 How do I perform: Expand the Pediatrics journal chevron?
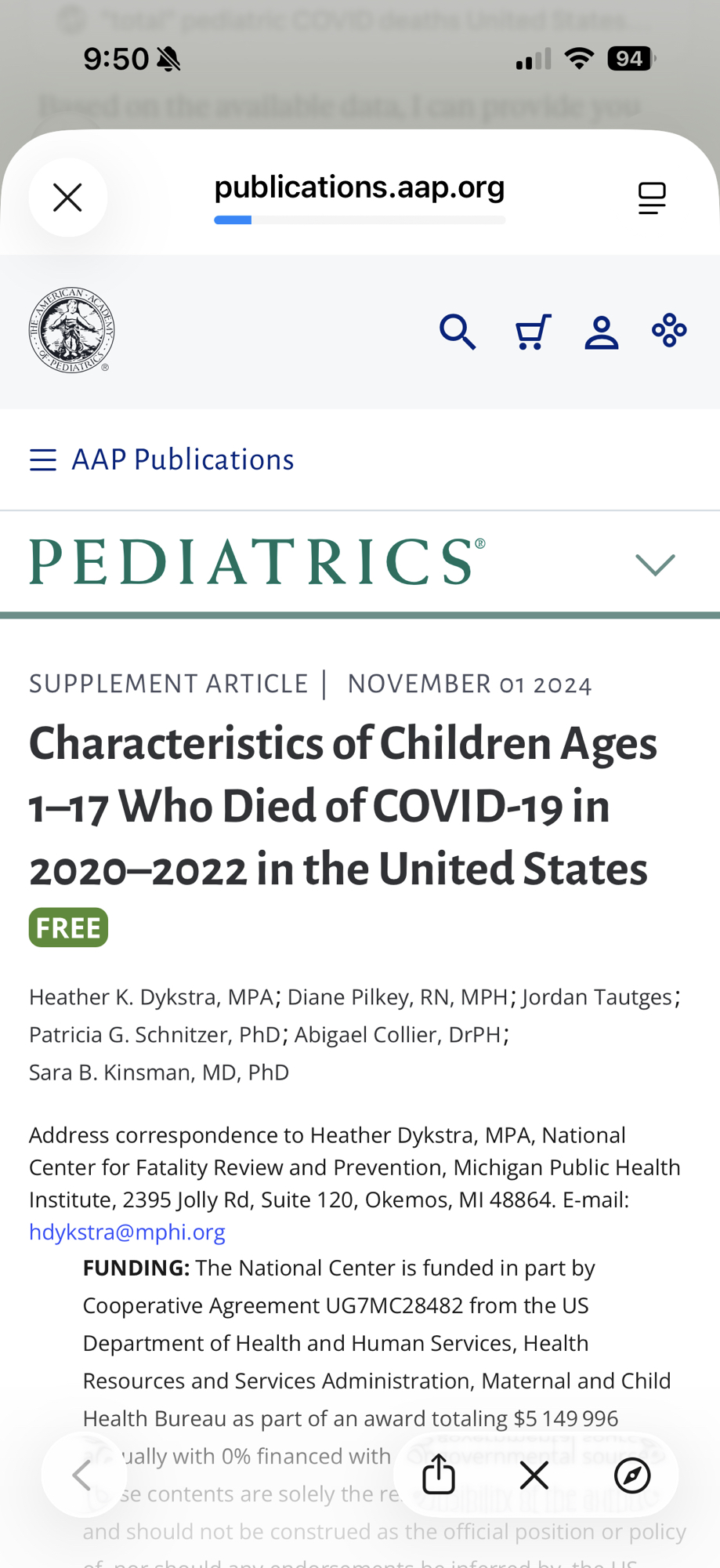coord(655,564)
